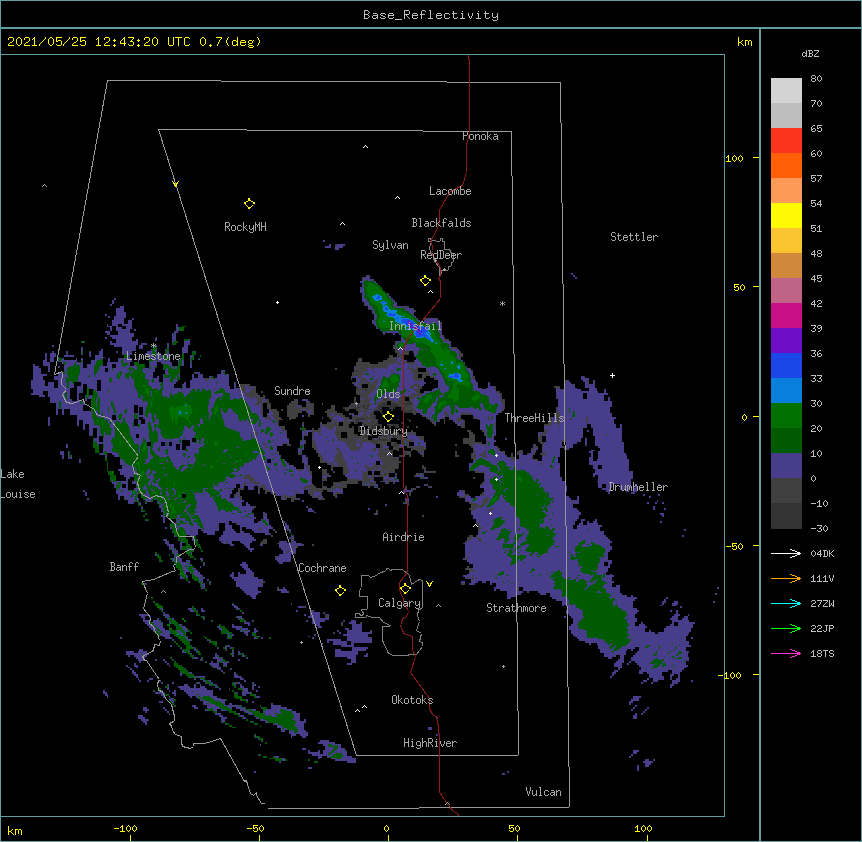Click the yellow diamond marker south of RedDeer
The image size is (862, 842).
[x=425, y=281]
